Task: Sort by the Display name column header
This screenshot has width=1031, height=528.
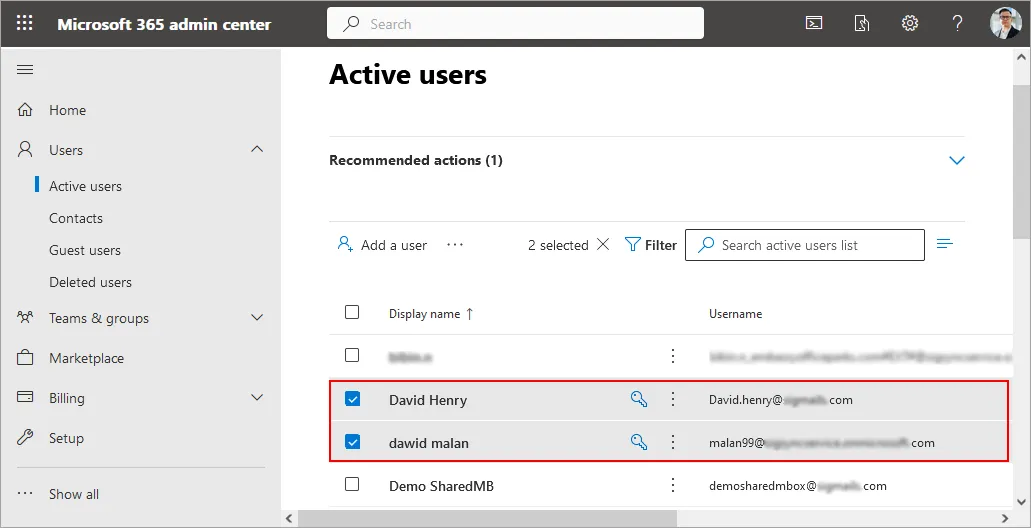Action: [x=424, y=314]
